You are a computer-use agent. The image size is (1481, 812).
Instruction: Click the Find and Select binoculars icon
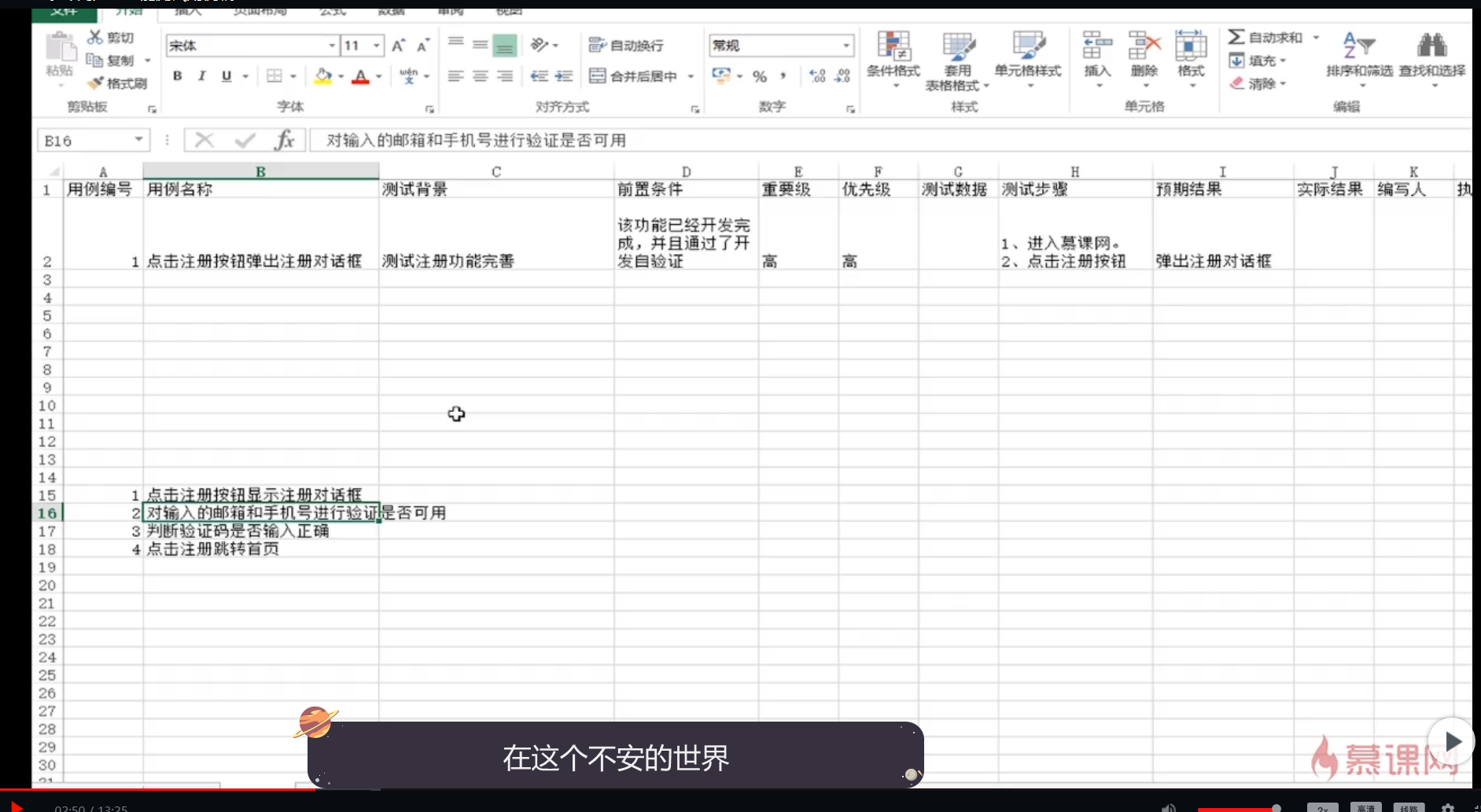1431,47
